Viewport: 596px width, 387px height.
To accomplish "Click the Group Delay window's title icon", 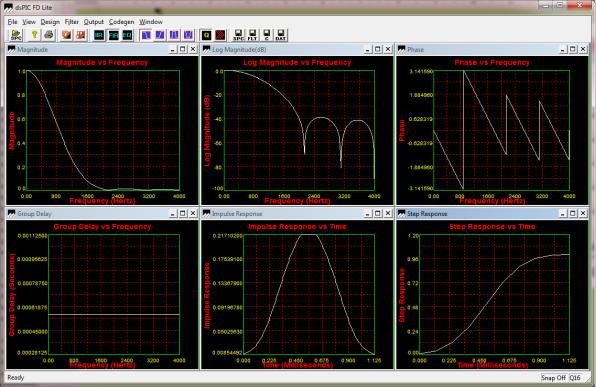I will [12, 214].
